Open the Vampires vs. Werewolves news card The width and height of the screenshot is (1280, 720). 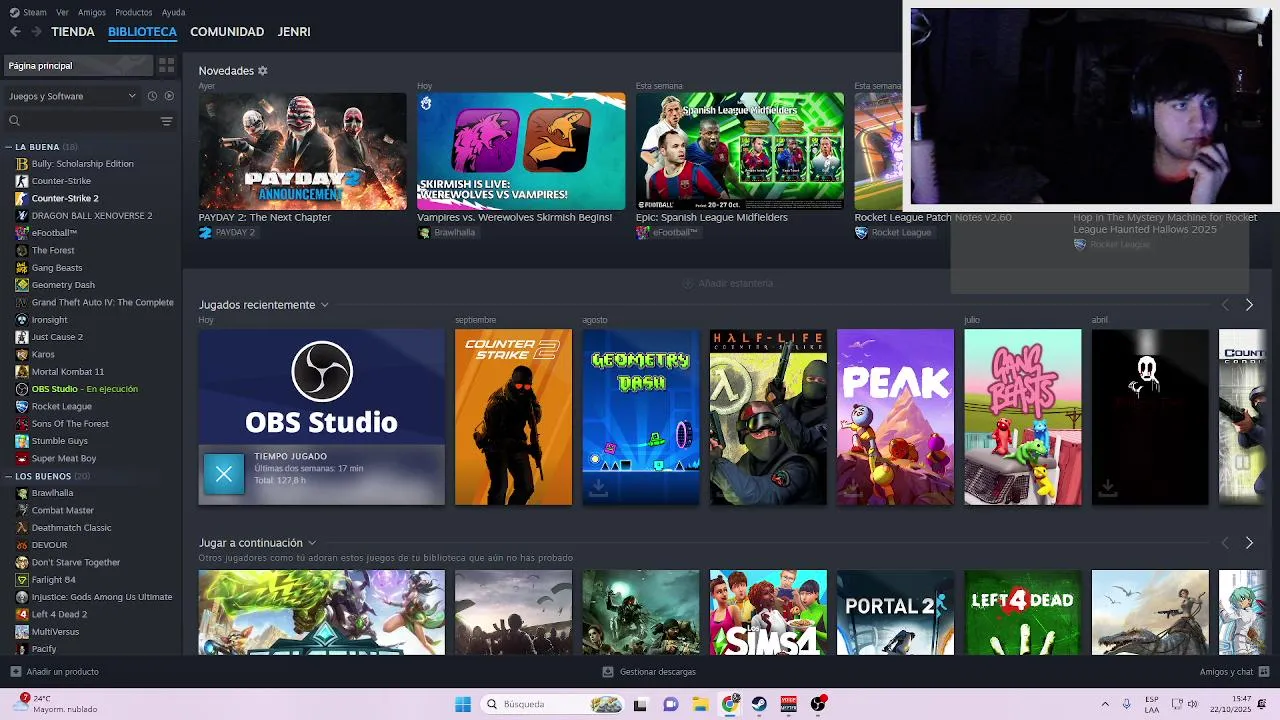pyautogui.click(x=521, y=151)
